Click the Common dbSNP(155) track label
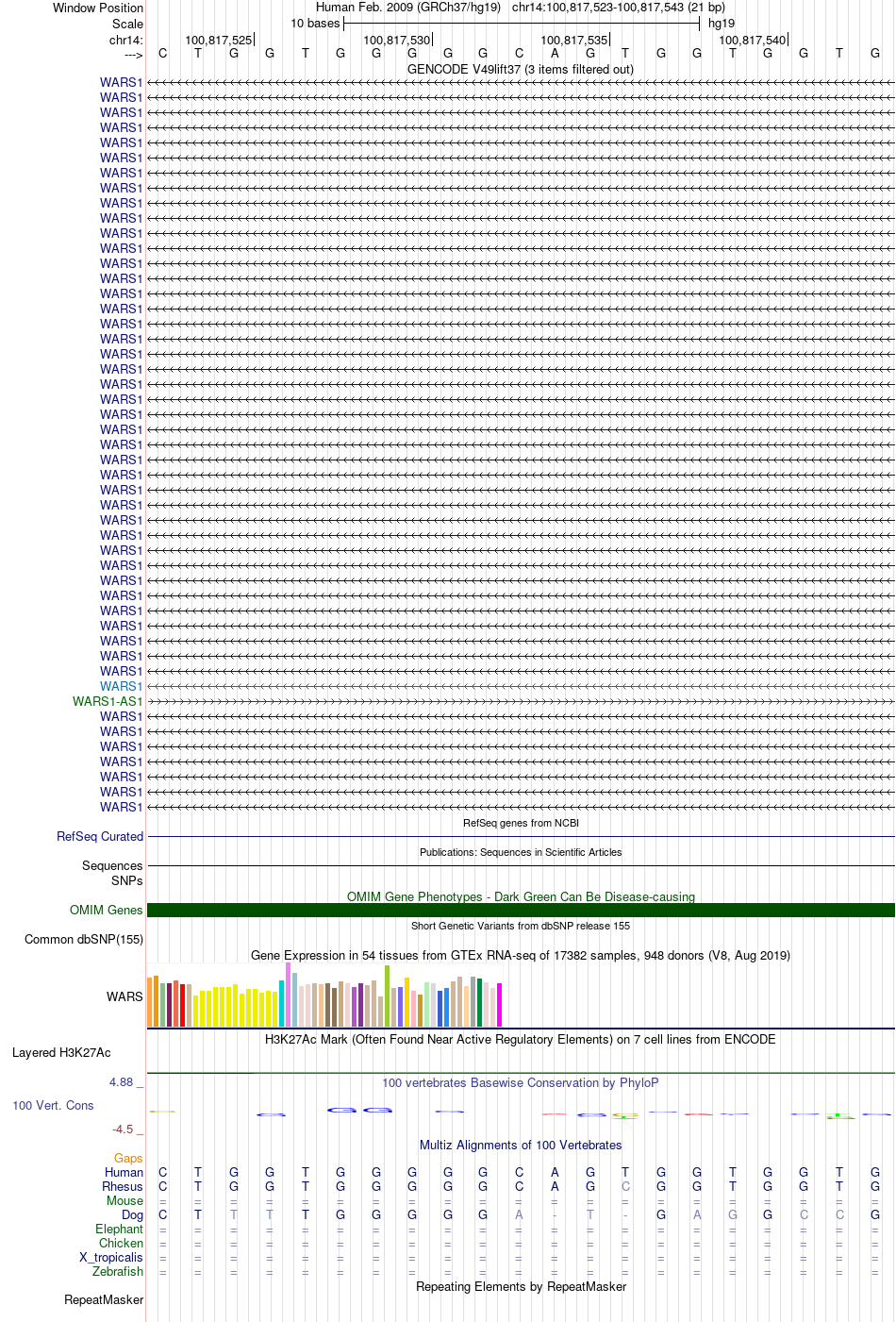 pos(84,939)
